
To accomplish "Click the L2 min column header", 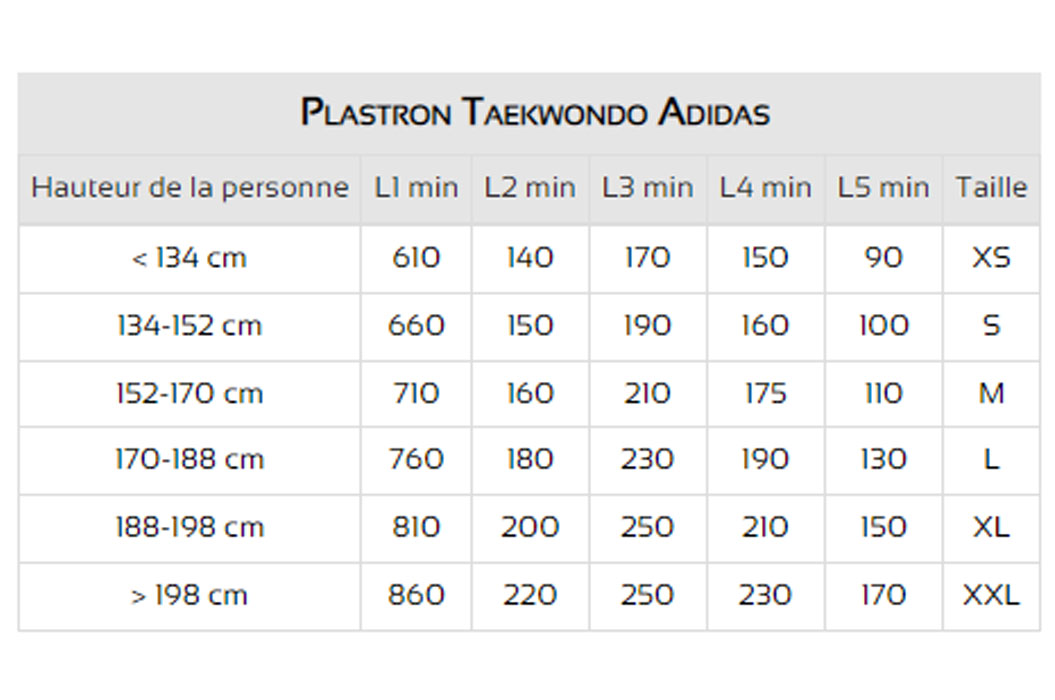I will pyautogui.click(x=530, y=188).
